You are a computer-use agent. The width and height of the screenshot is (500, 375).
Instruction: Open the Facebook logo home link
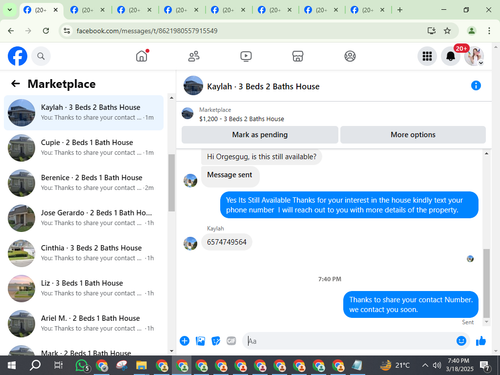[x=17, y=56]
